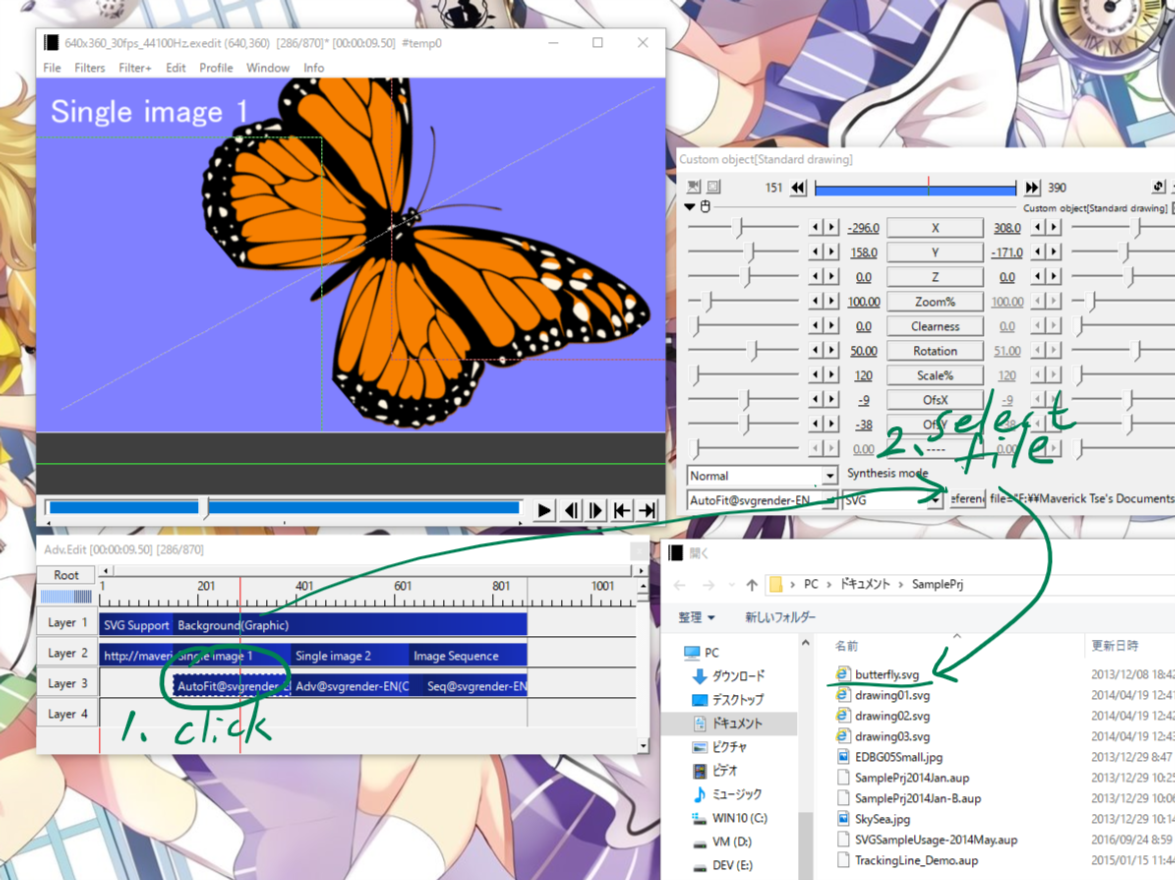Click the square frame icon beside camera icon
The width and height of the screenshot is (1175, 880).
(x=713, y=187)
